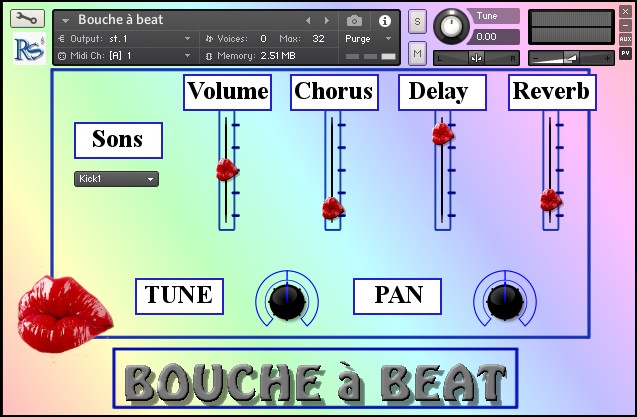The width and height of the screenshot is (637, 417).
Task: Toggle the AUX sends button
Action: tap(625, 39)
